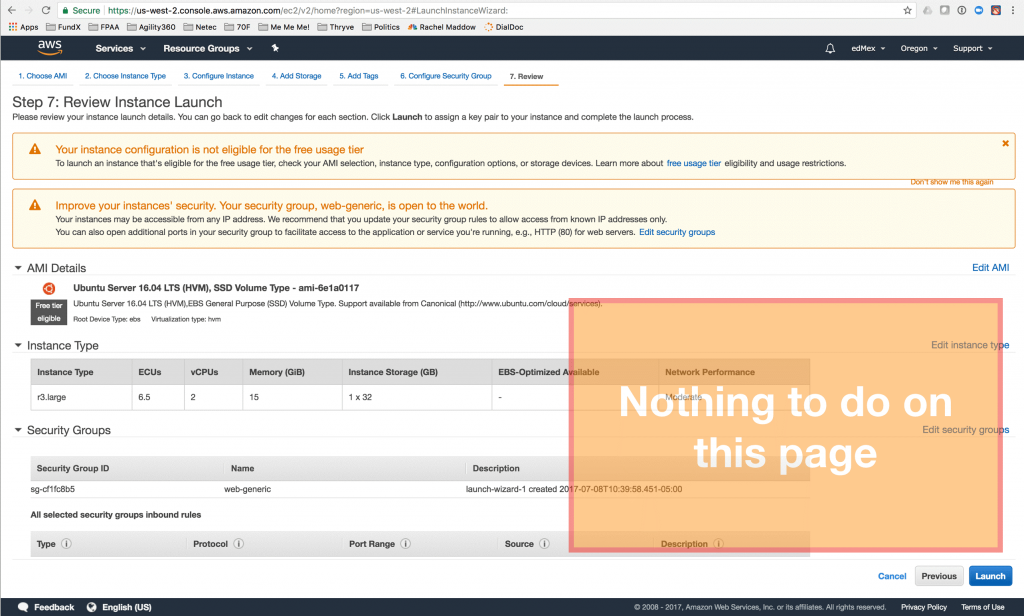Collapse the AMI Details section
The width and height of the screenshot is (1024, 616).
pyautogui.click(x=18, y=268)
